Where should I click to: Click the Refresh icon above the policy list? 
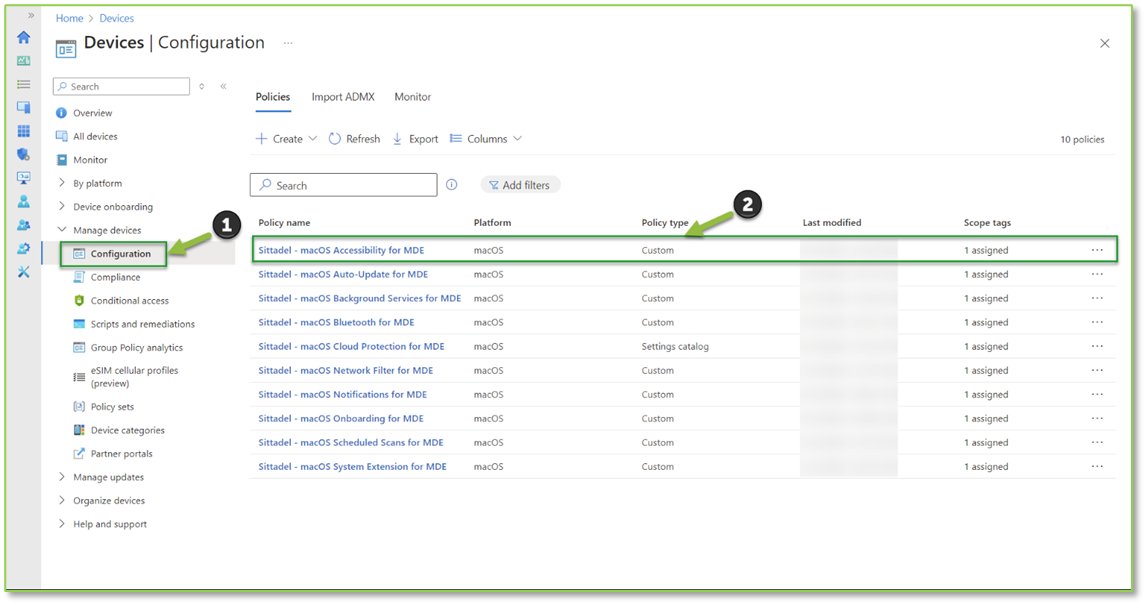[354, 138]
